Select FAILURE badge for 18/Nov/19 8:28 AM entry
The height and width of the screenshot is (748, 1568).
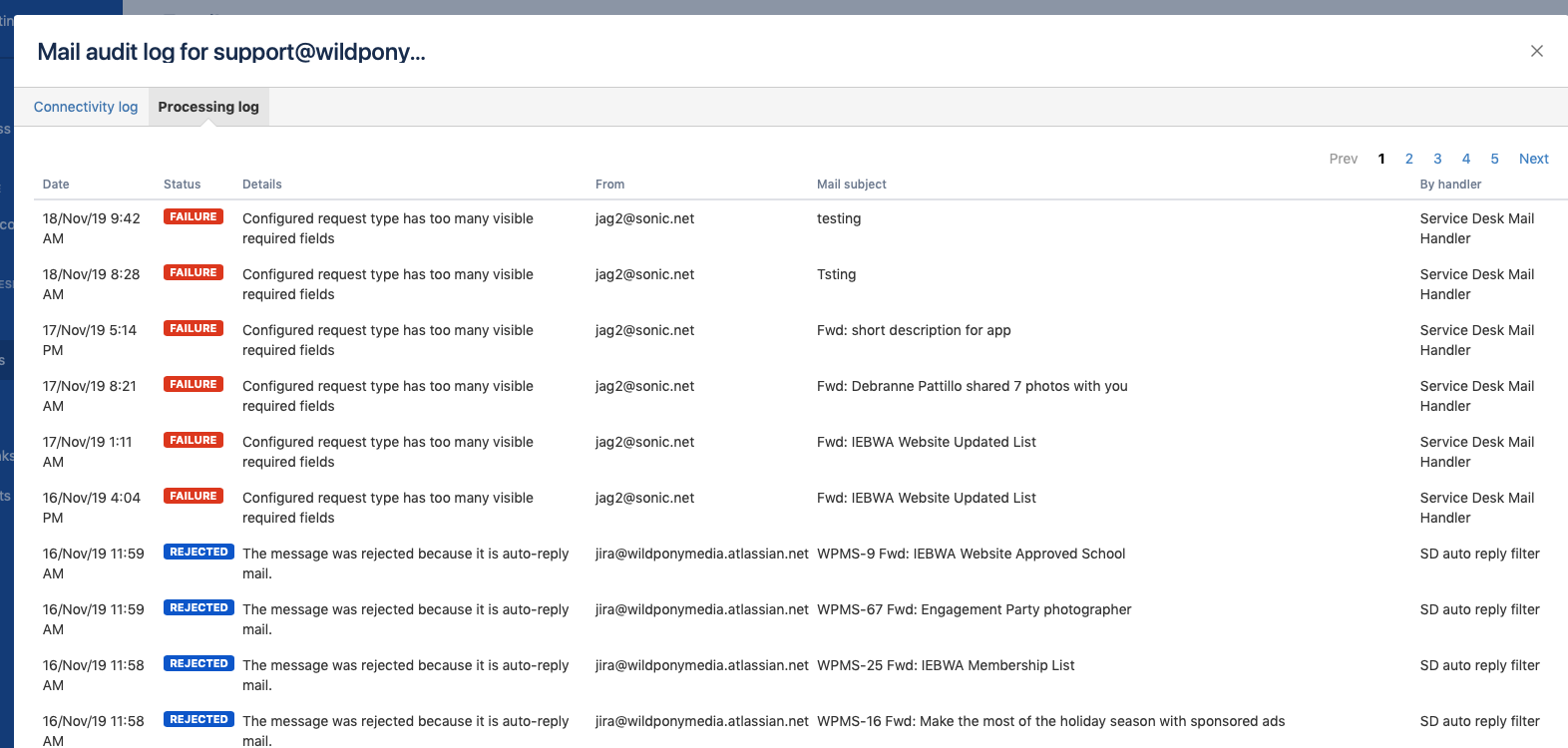point(194,272)
